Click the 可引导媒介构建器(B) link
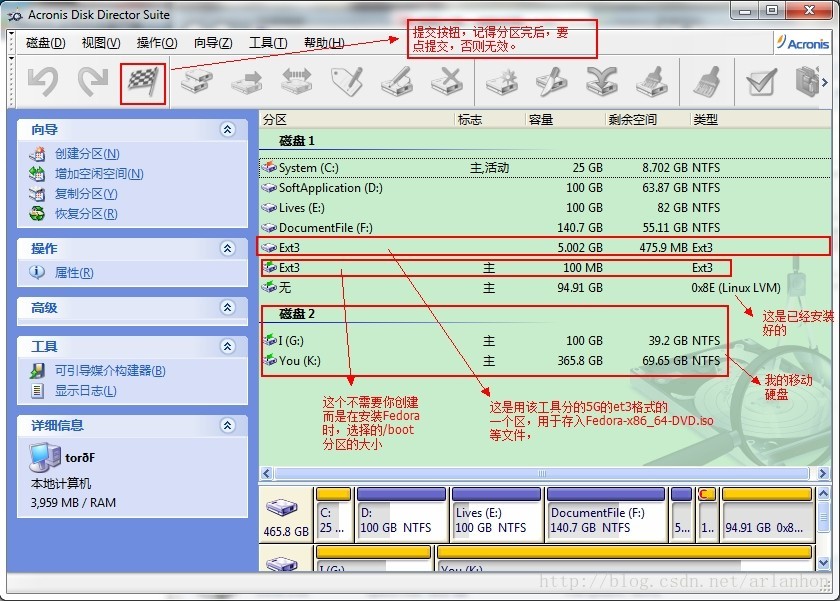 pos(110,371)
